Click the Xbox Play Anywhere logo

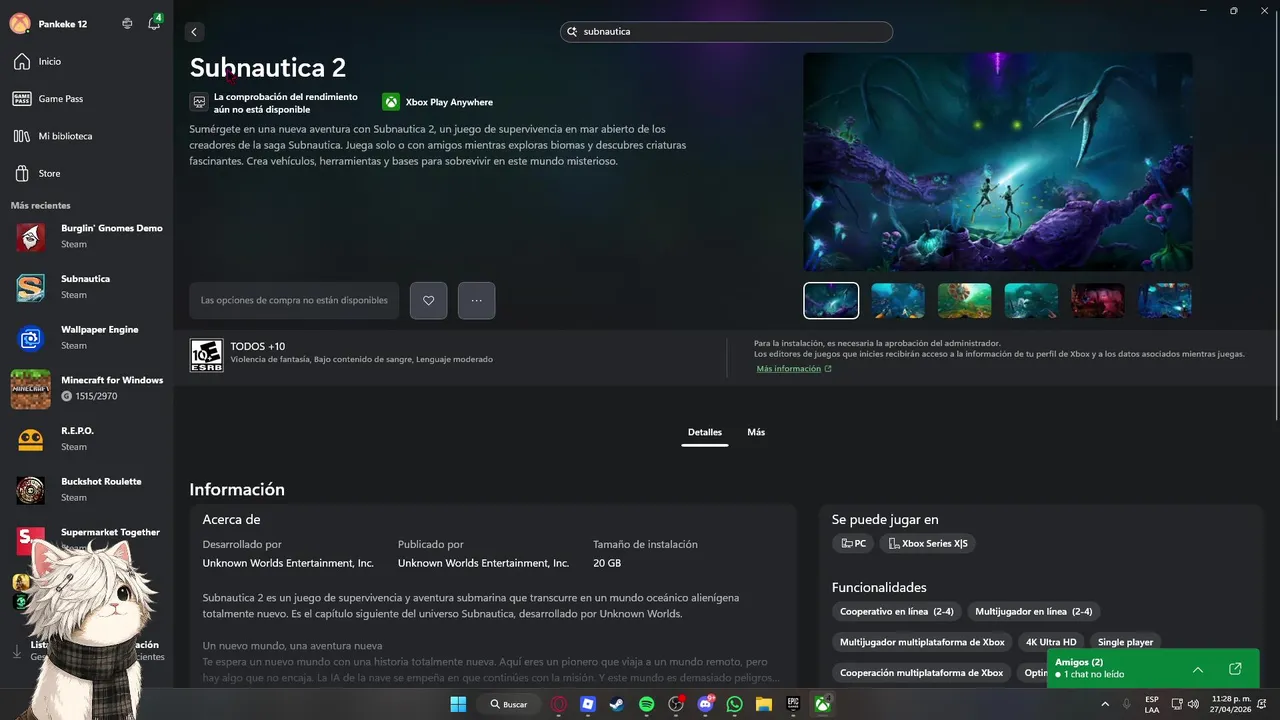point(390,102)
